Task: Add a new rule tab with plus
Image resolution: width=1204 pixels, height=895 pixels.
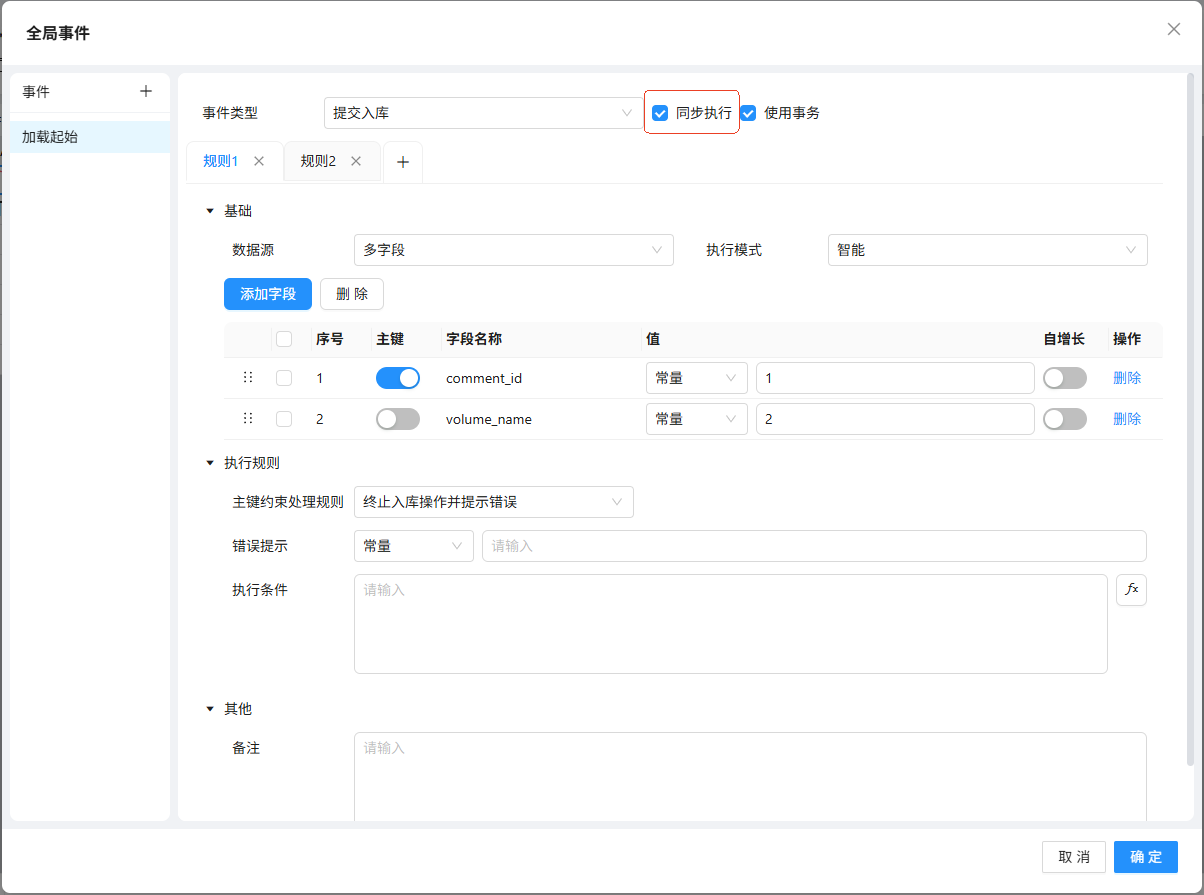Action: [403, 162]
